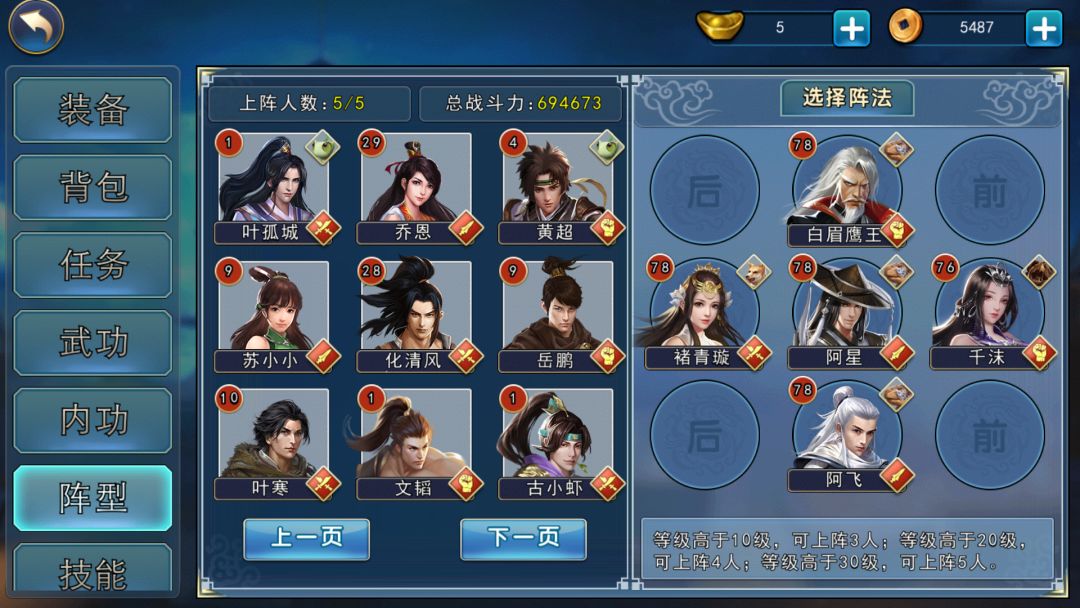Click the back arrow icon
Viewport: 1080px width, 608px height.
coord(36,27)
